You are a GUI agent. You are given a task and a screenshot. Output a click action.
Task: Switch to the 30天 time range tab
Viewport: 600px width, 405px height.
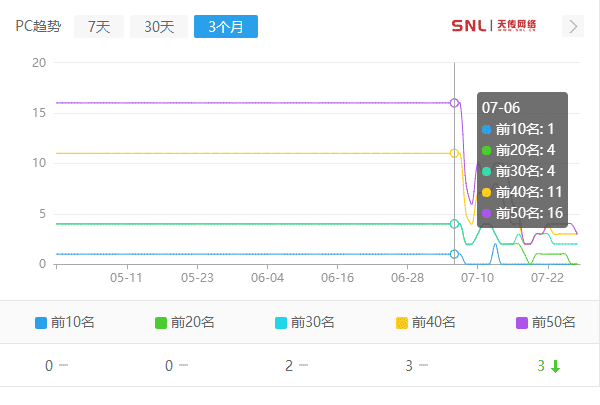(159, 27)
